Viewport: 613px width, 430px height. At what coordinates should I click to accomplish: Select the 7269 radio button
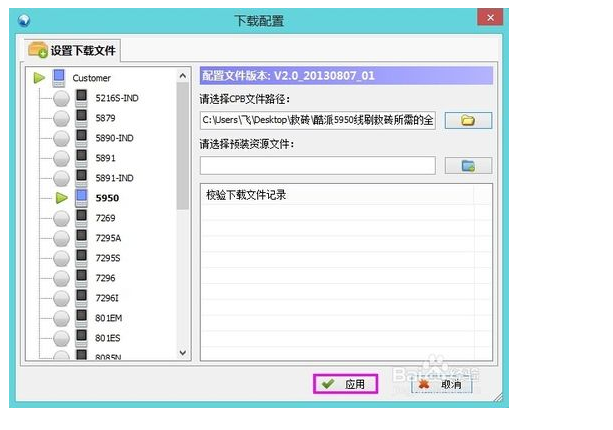click(x=61, y=219)
